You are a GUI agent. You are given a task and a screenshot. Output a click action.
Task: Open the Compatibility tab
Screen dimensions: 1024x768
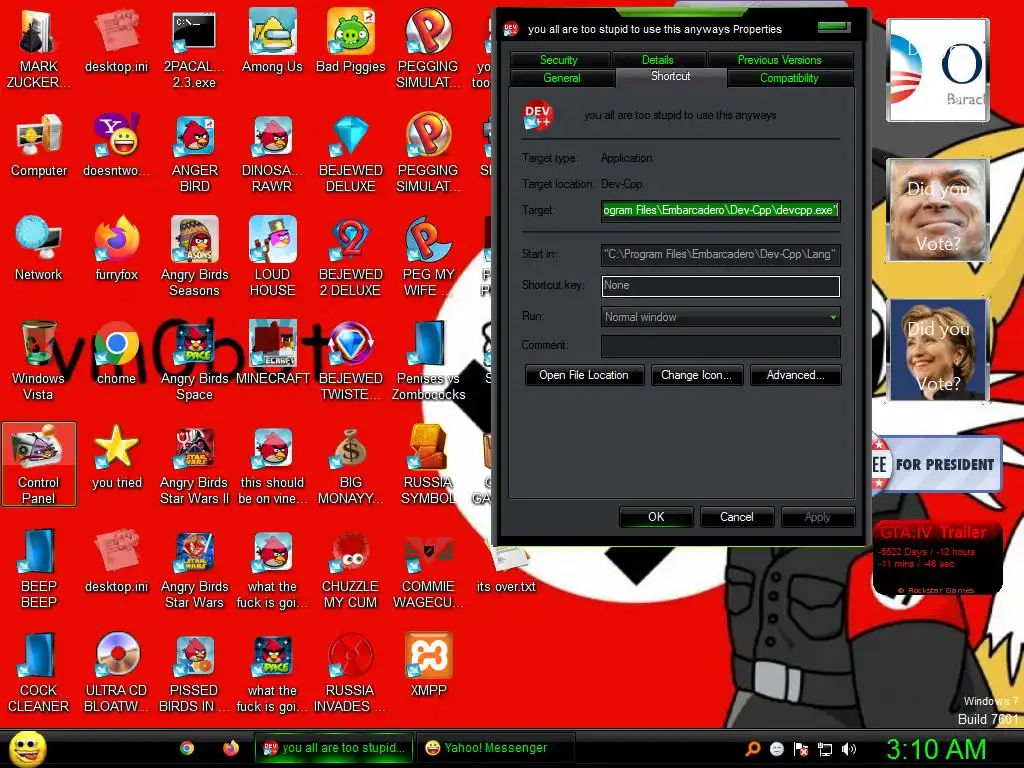(x=789, y=78)
